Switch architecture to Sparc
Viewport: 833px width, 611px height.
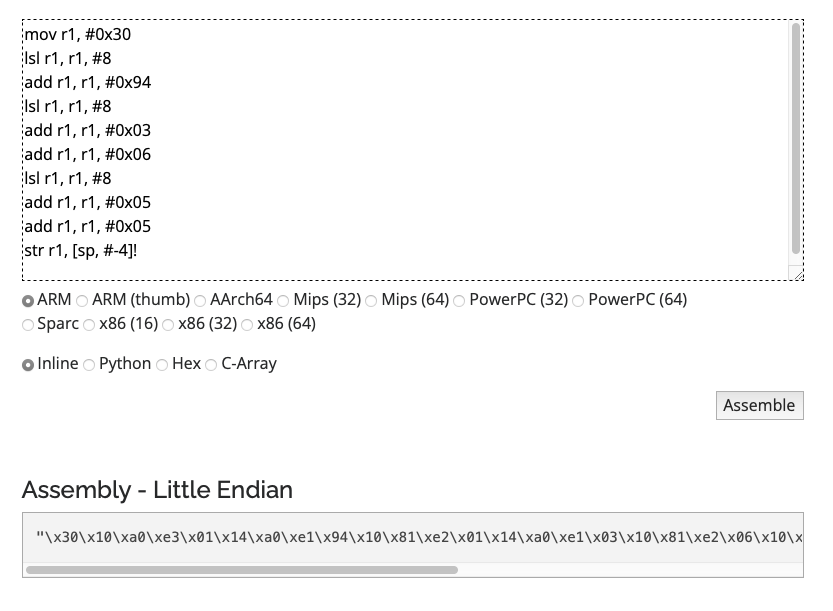(28, 325)
